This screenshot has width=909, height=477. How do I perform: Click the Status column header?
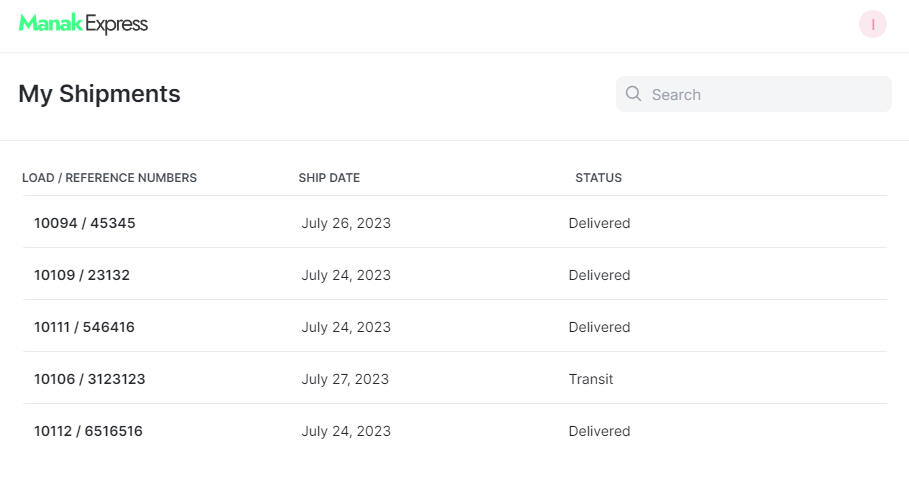[598, 178]
